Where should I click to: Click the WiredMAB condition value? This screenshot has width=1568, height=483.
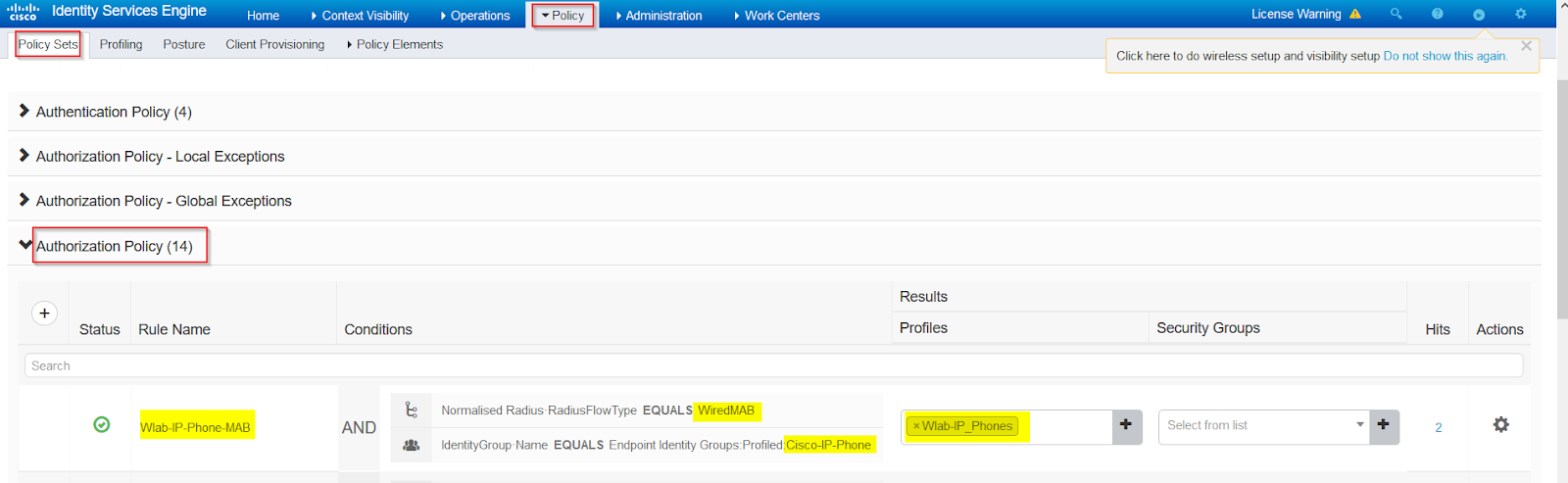pos(726,411)
